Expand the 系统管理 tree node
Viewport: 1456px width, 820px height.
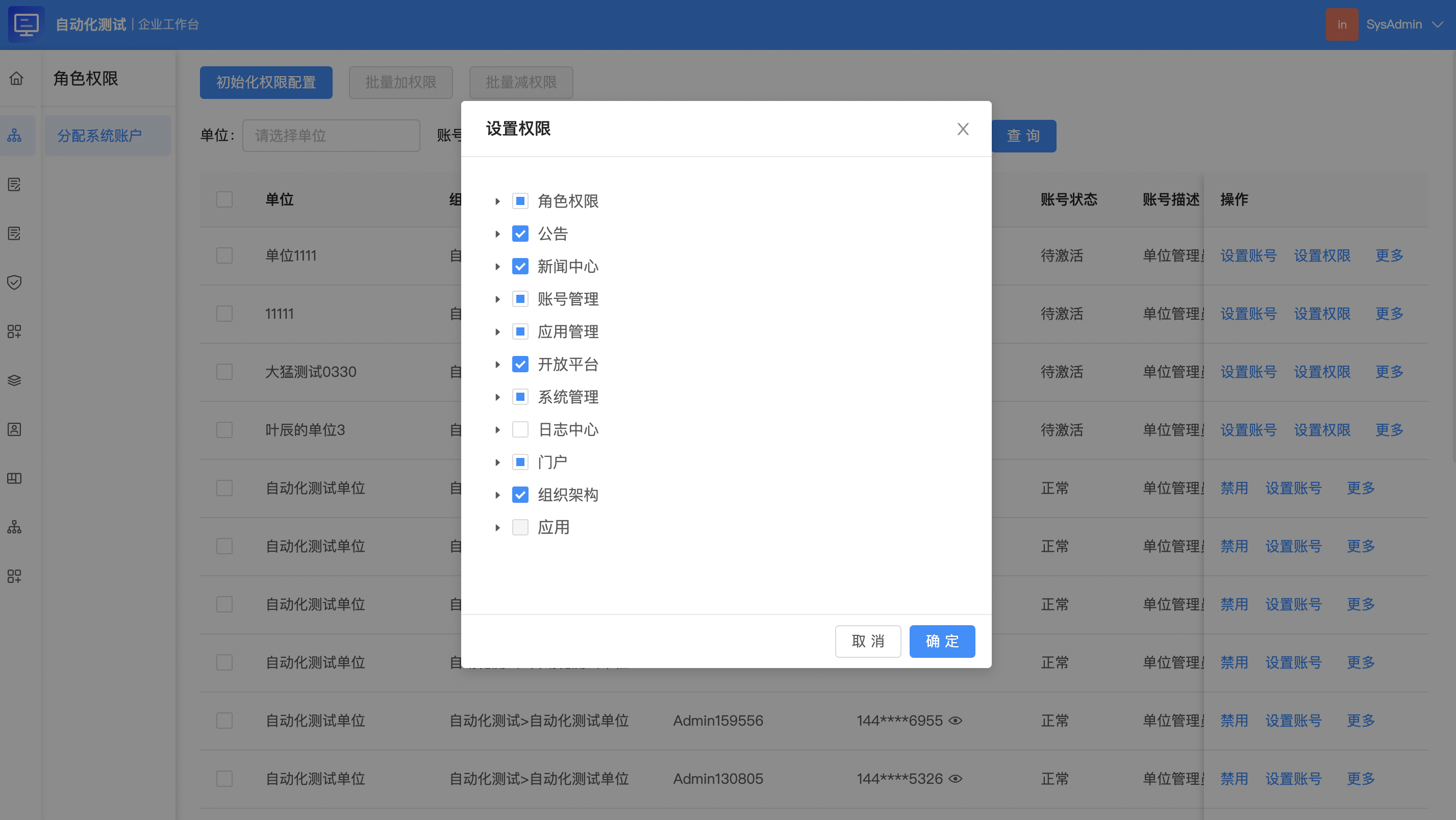(497, 397)
